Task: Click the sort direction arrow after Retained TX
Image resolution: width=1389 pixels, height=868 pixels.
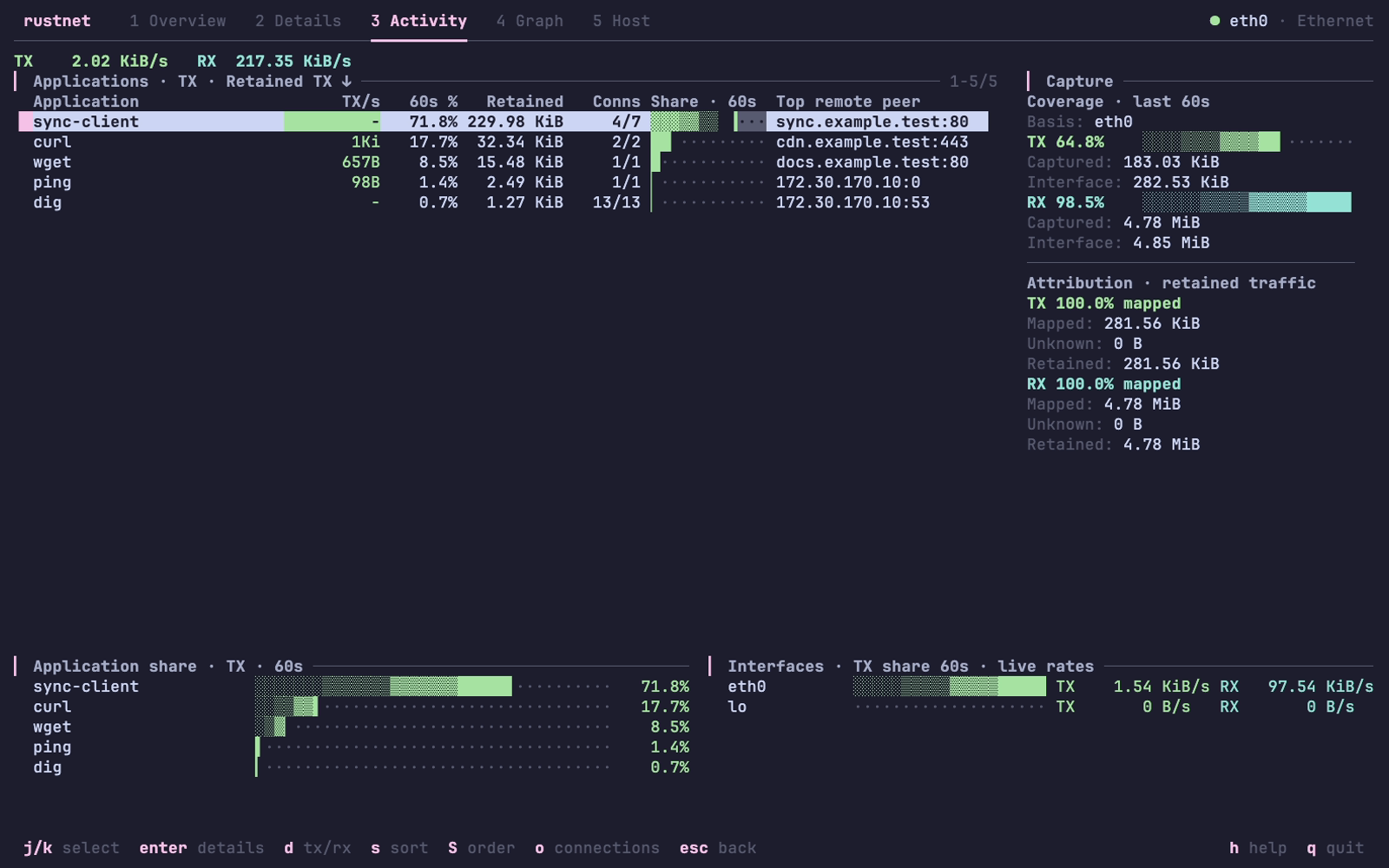Action: [x=346, y=82]
